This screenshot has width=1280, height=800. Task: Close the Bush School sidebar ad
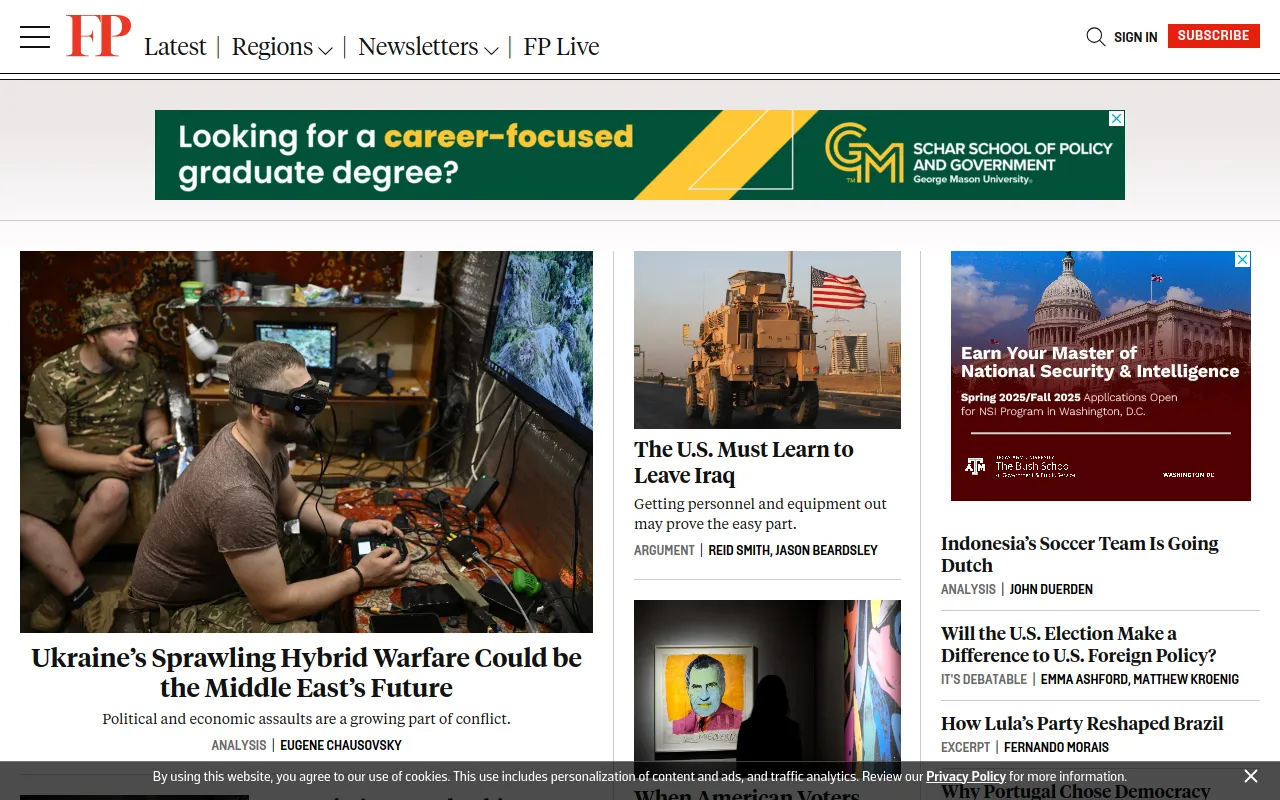point(1243,259)
